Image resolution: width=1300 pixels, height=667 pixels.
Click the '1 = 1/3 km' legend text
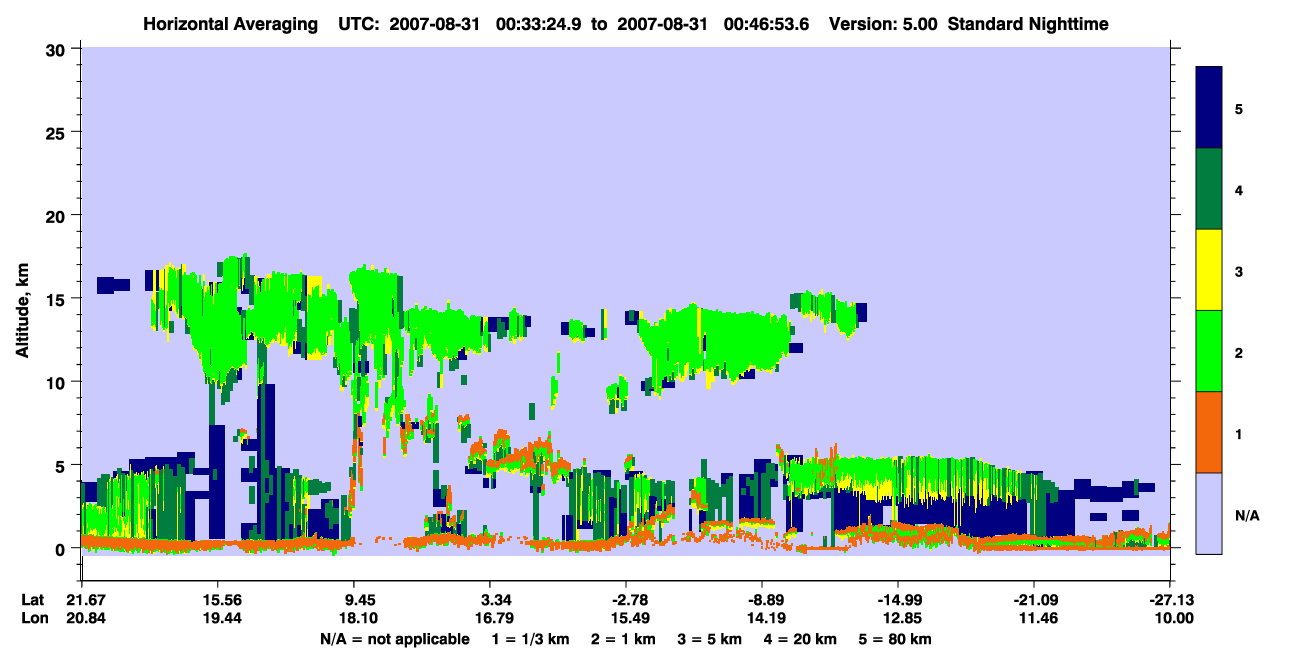click(x=529, y=639)
